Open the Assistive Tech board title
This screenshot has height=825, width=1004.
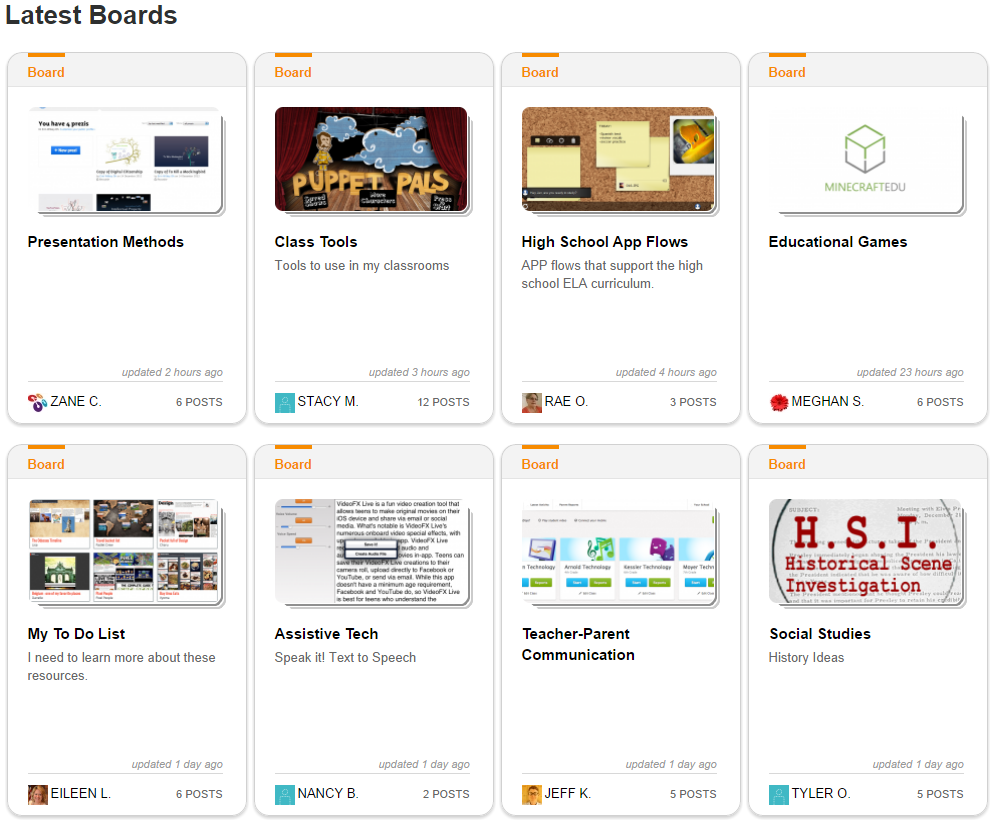point(326,634)
